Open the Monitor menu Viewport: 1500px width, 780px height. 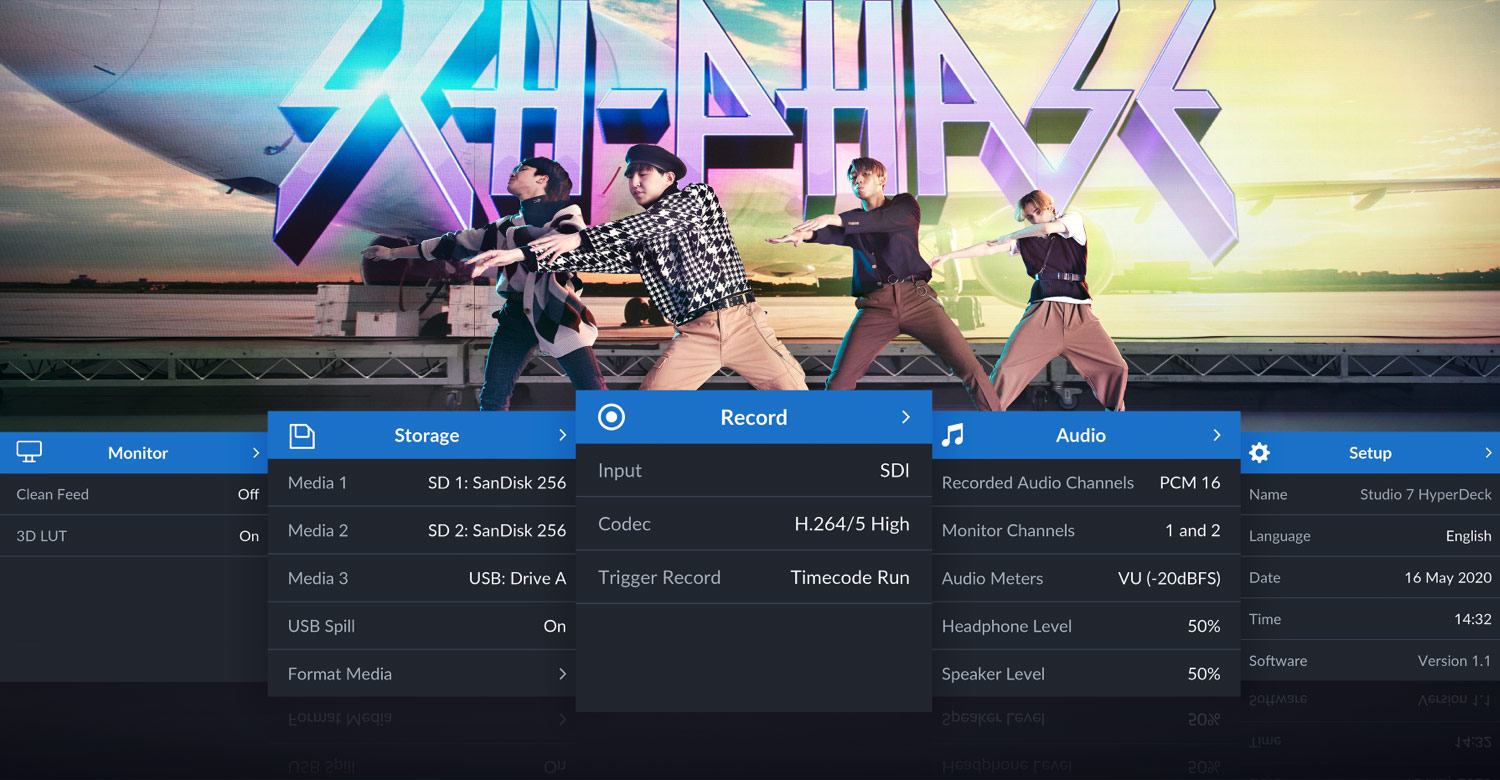pos(137,452)
